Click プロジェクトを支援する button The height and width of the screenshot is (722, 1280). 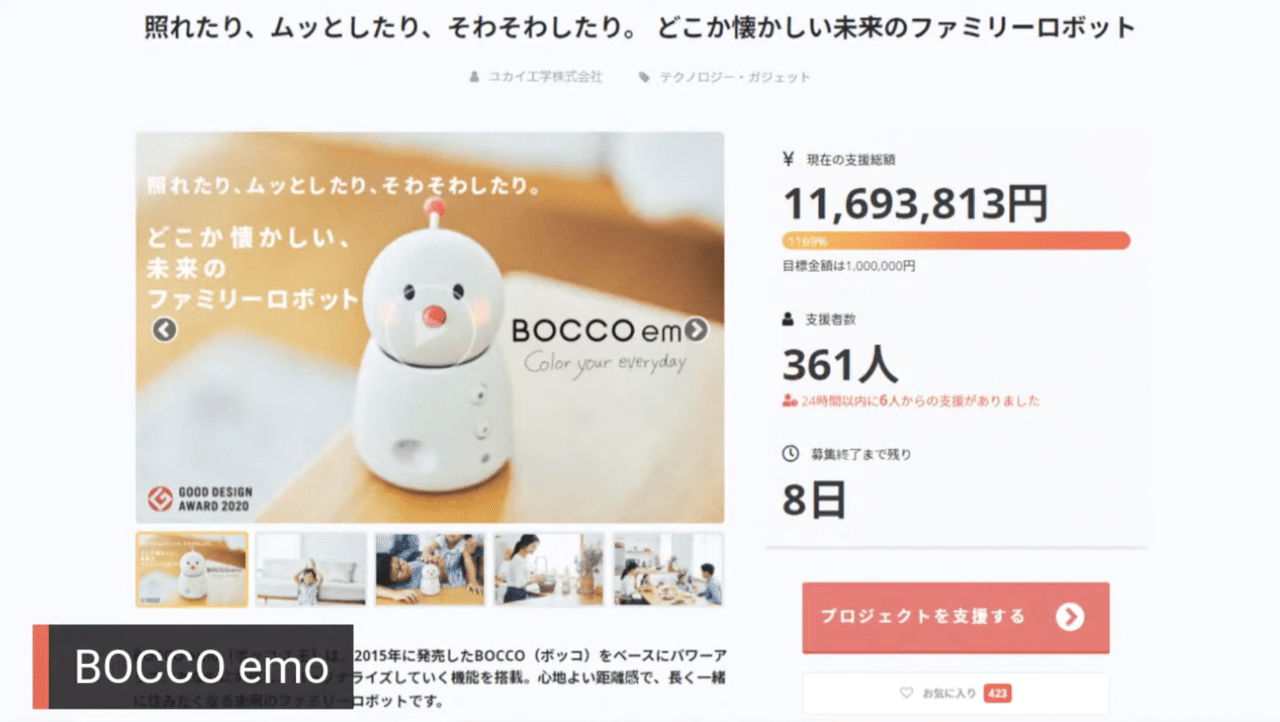(x=956, y=617)
